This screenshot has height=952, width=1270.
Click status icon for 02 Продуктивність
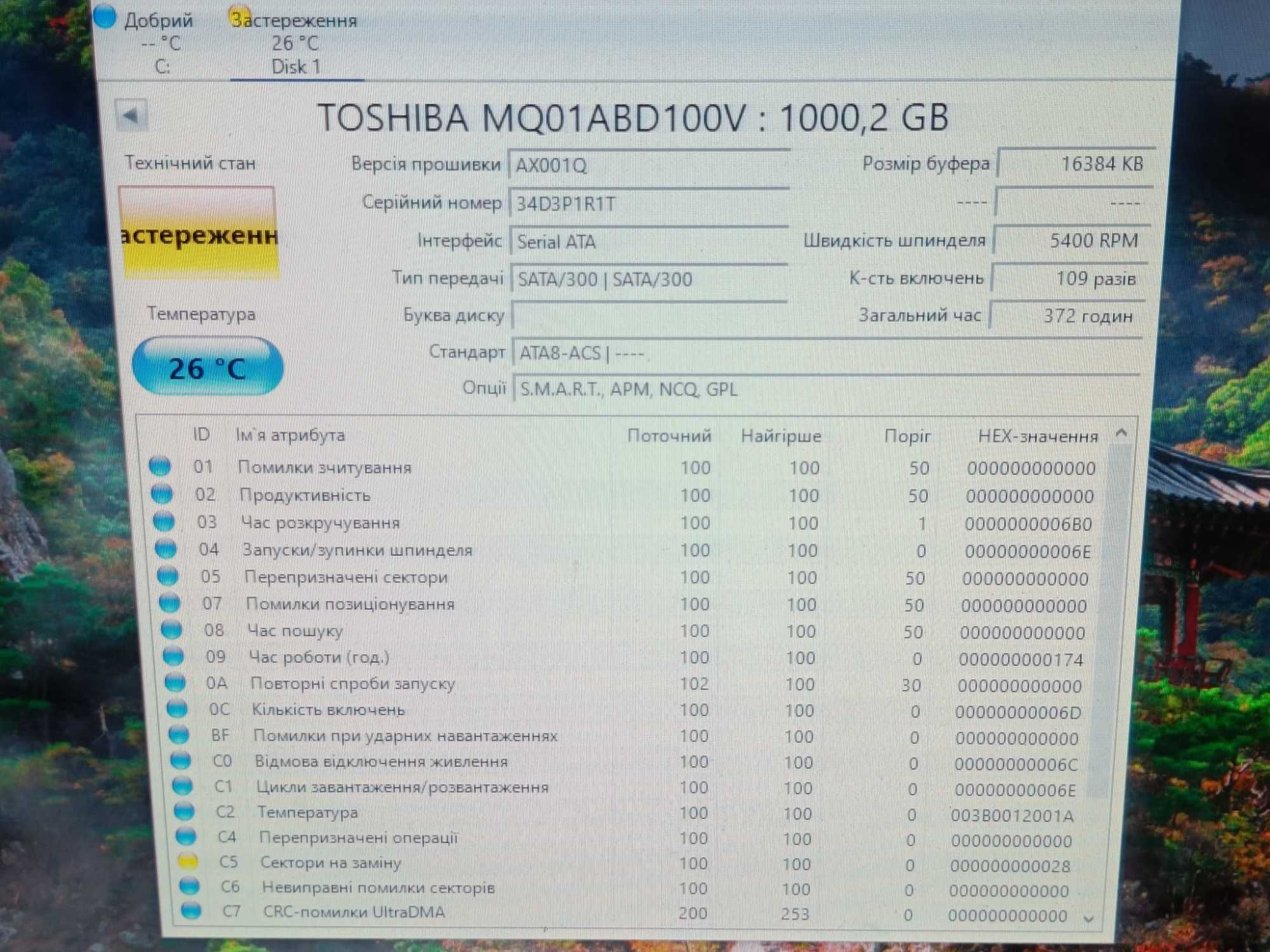[162, 493]
